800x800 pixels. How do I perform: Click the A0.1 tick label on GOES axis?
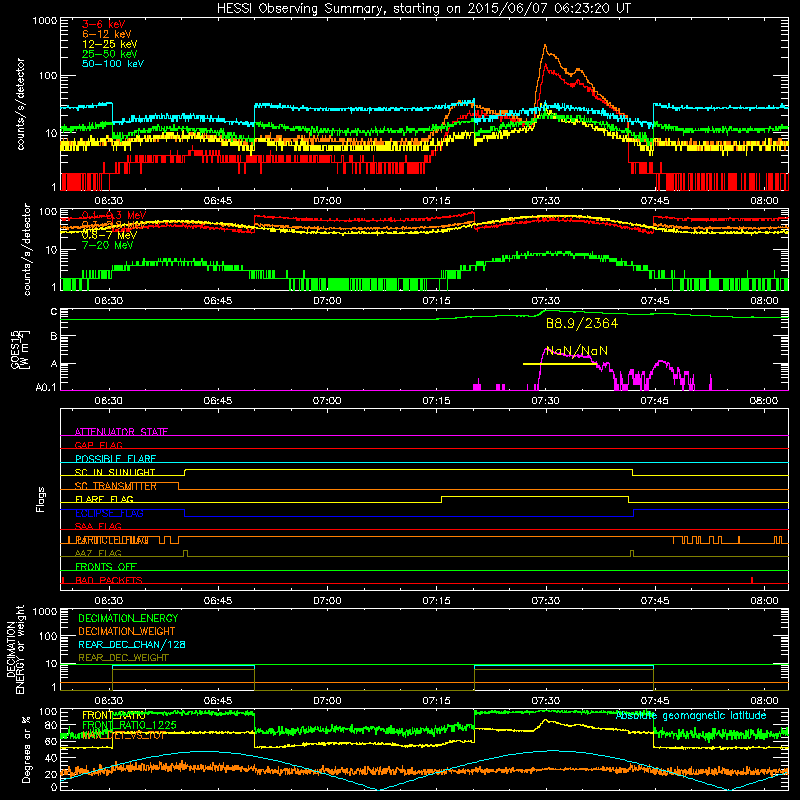[x=45, y=388]
